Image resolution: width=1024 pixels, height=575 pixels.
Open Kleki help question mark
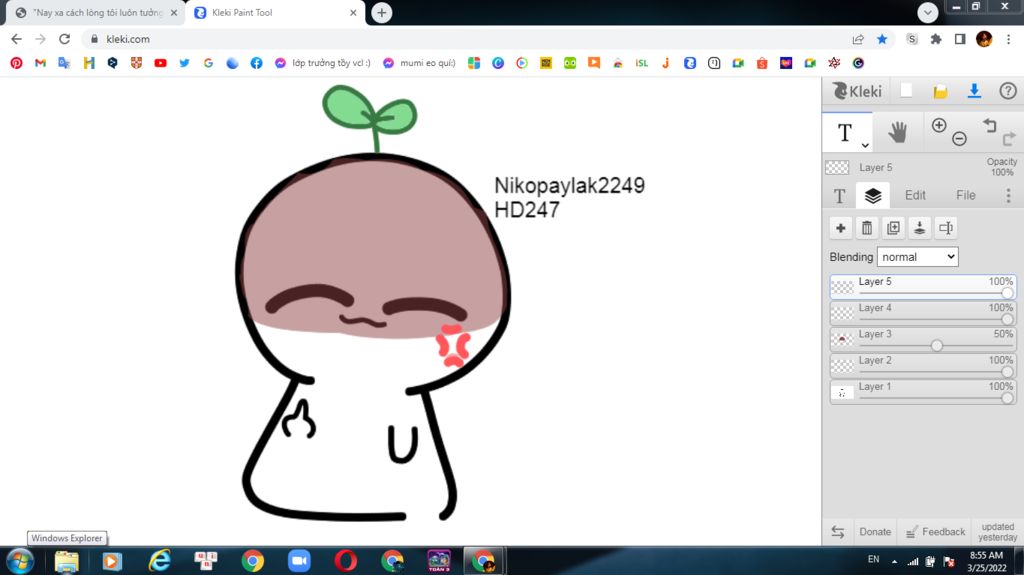pyautogui.click(x=1008, y=91)
